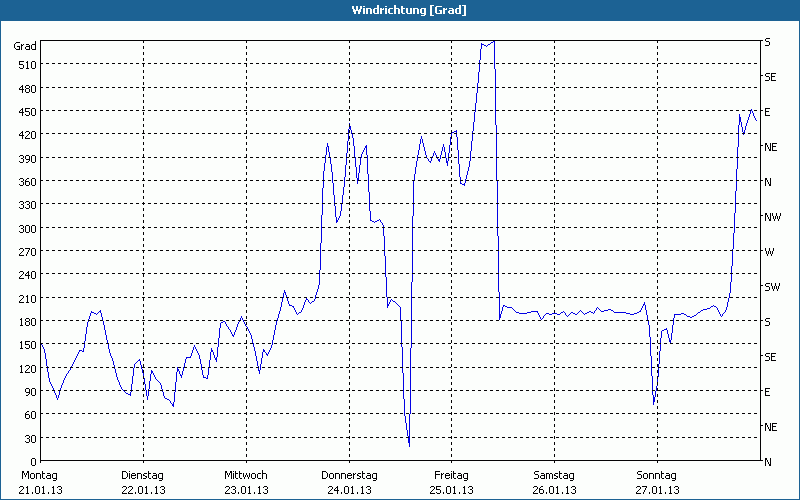
Task: Click the 270 y-axis value
Action: 28,252
